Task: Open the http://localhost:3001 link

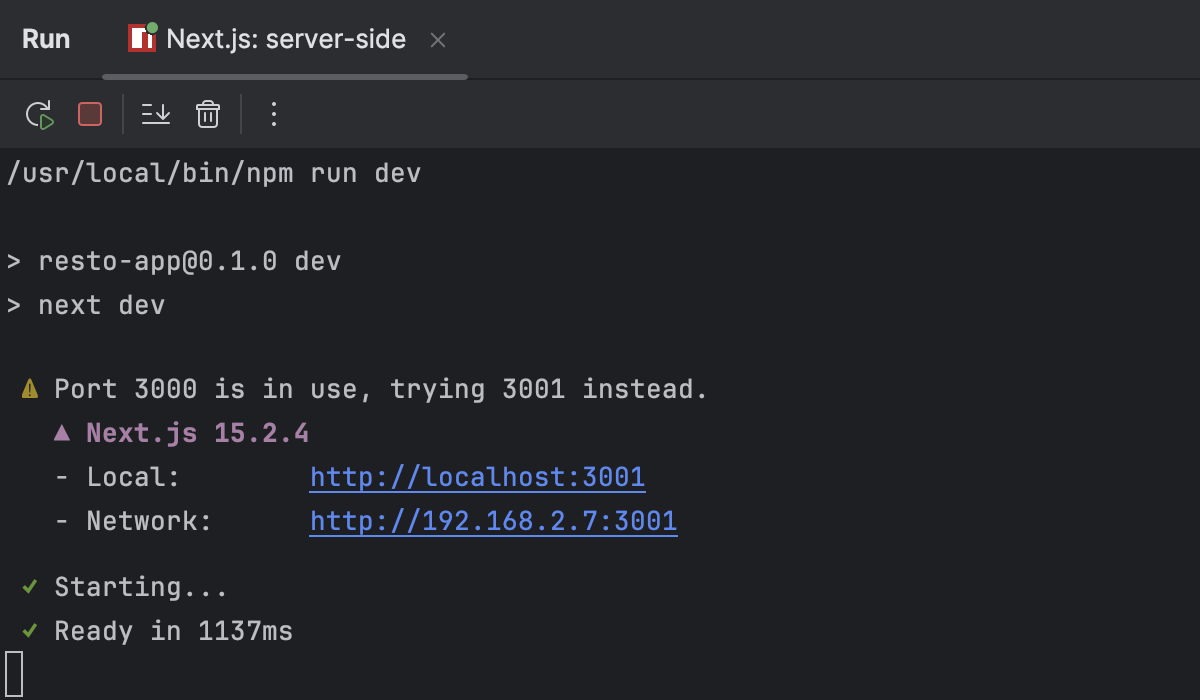Action: 477,476
